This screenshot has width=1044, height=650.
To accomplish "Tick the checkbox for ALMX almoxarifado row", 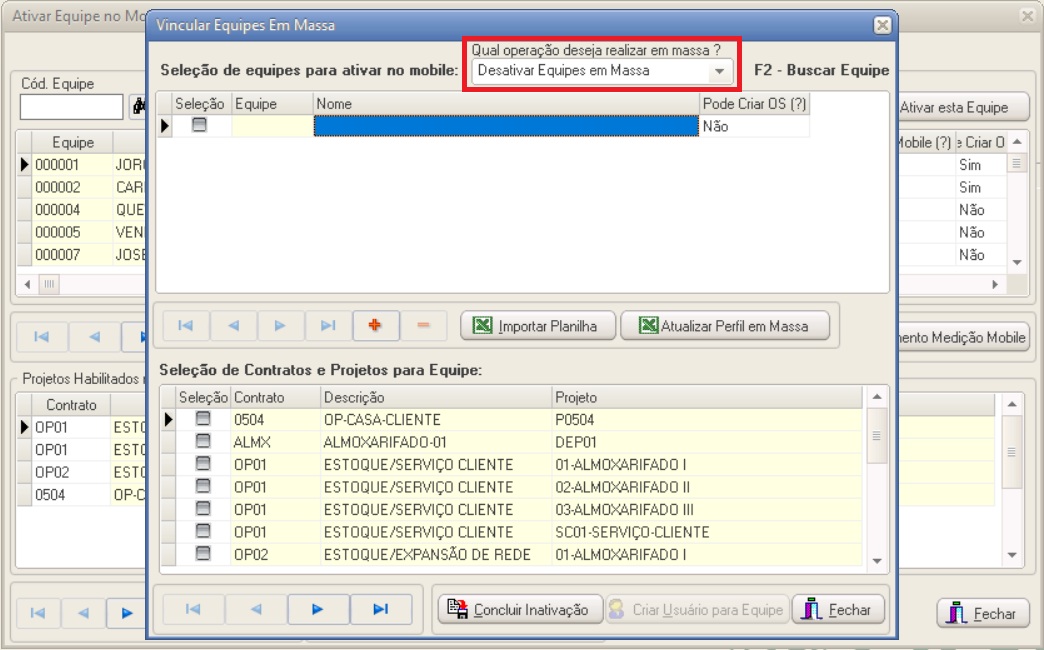I will pos(203,442).
